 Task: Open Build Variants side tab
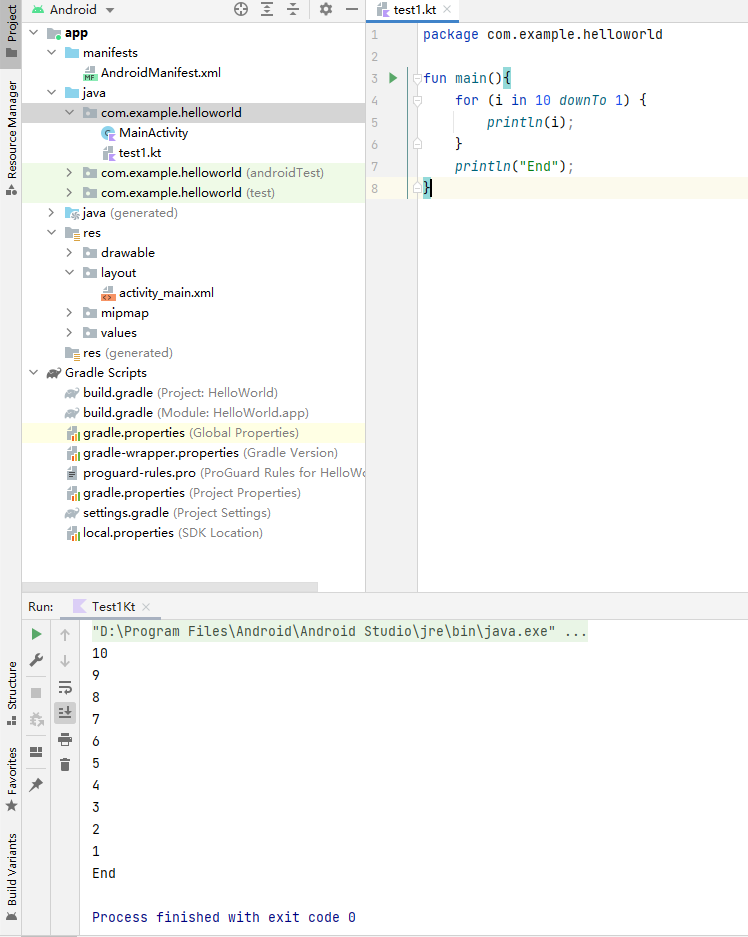[11, 877]
